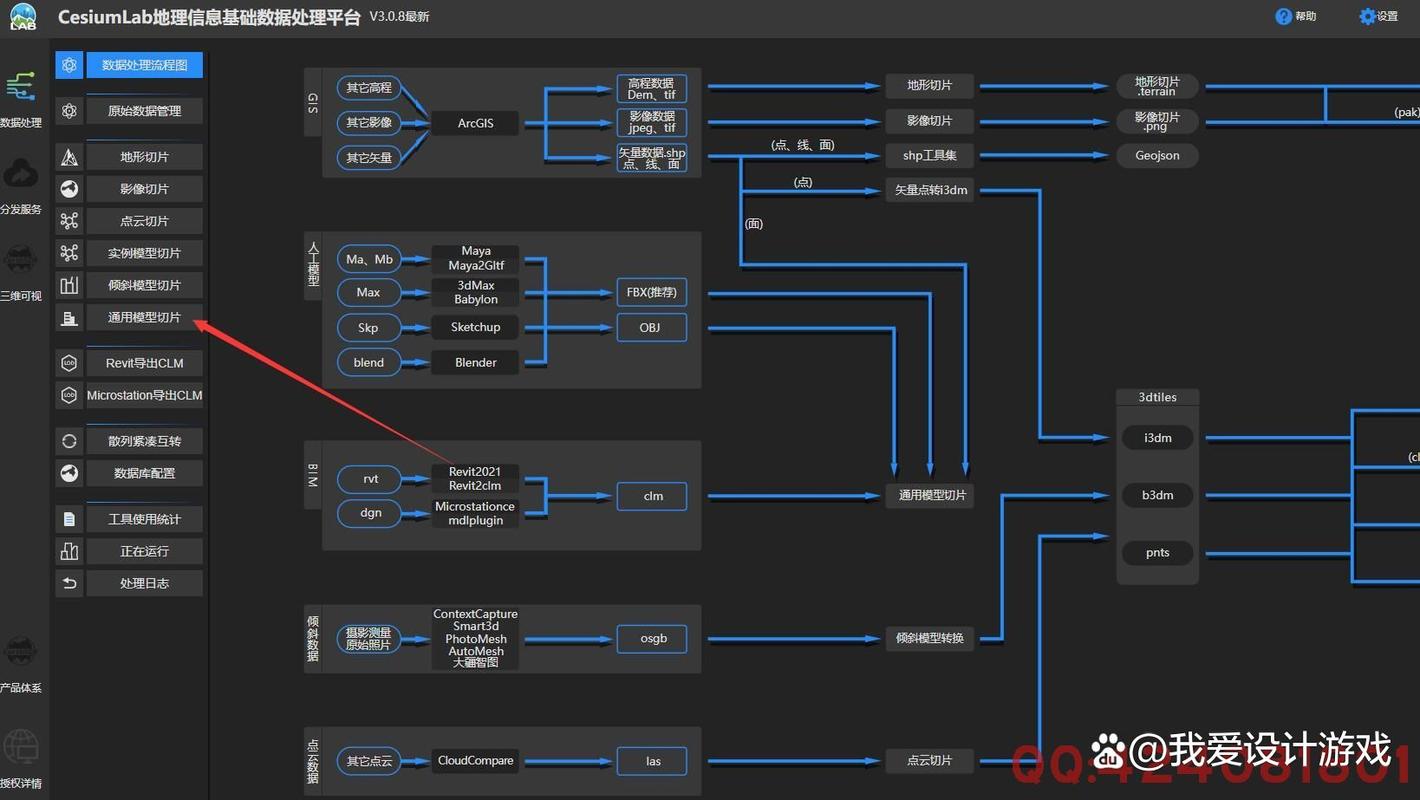The height and width of the screenshot is (800, 1420).
Task: Open the 帮助 help link
Action: pyautogui.click(x=1296, y=16)
